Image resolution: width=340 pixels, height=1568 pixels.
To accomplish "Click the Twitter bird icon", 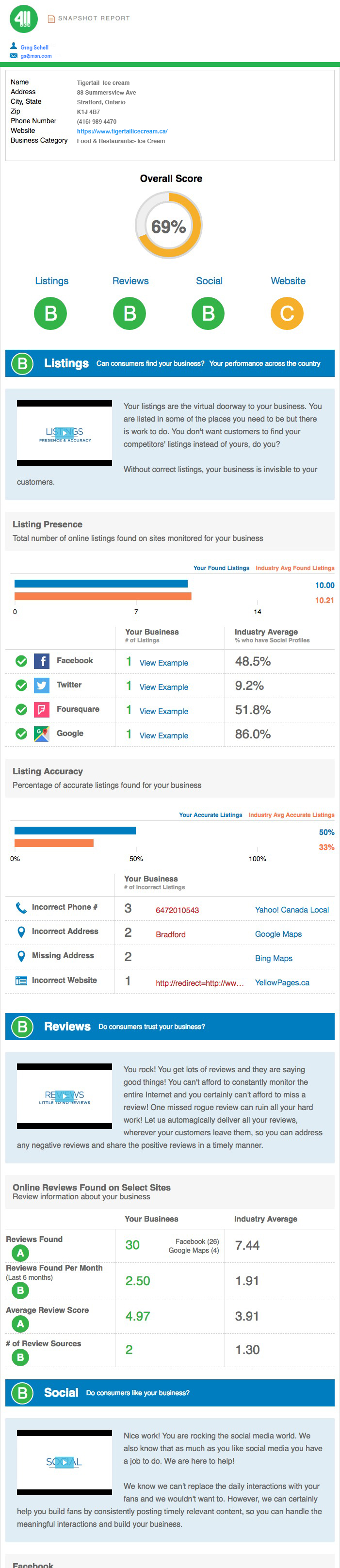I will click(x=41, y=686).
